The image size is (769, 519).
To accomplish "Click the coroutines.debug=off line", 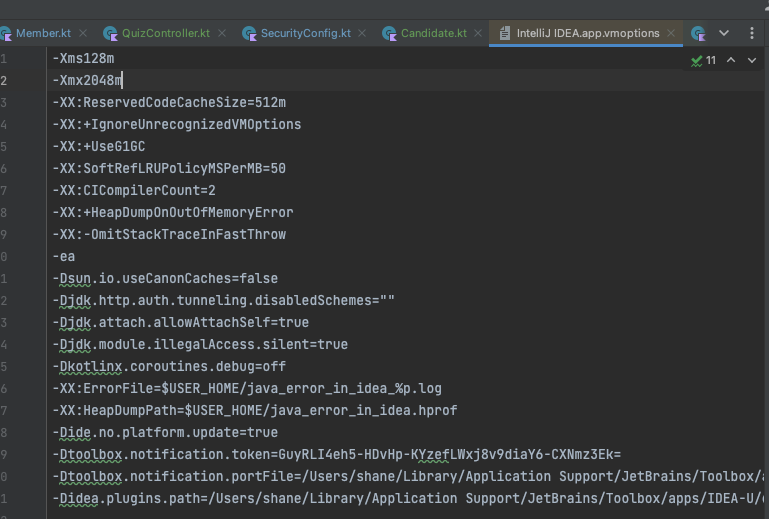I will click(x=169, y=366).
